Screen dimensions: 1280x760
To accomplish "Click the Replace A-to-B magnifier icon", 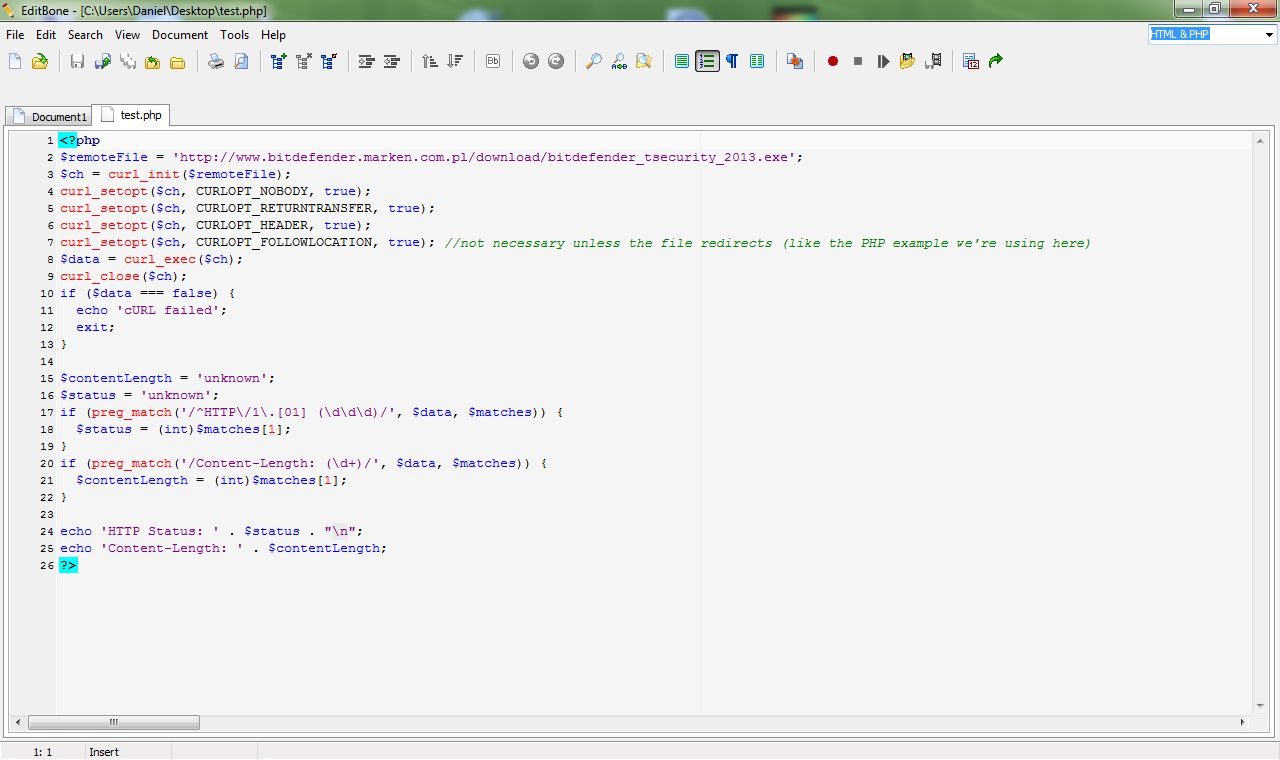I will coord(619,61).
